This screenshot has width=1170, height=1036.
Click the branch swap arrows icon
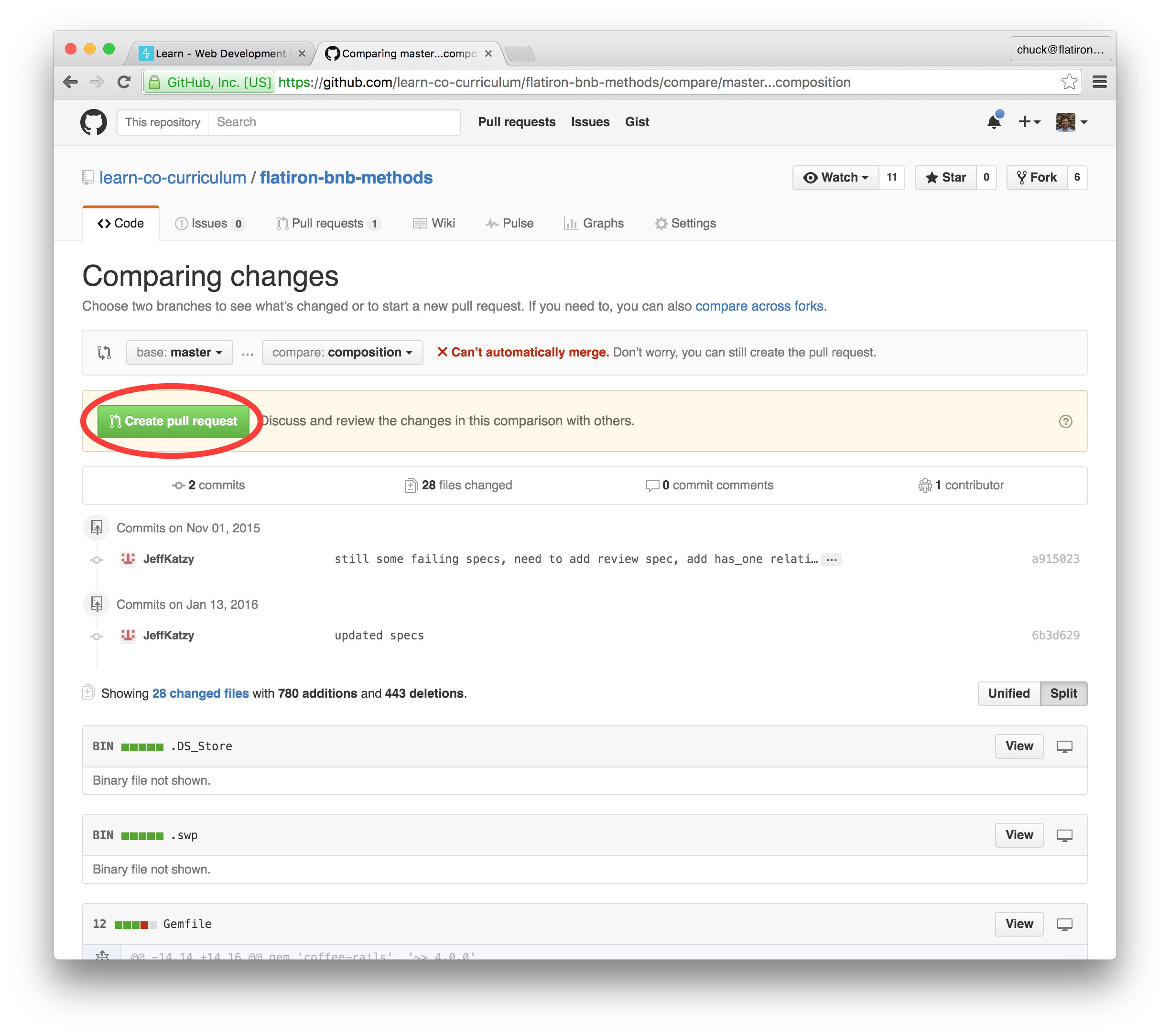click(x=104, y=353)
